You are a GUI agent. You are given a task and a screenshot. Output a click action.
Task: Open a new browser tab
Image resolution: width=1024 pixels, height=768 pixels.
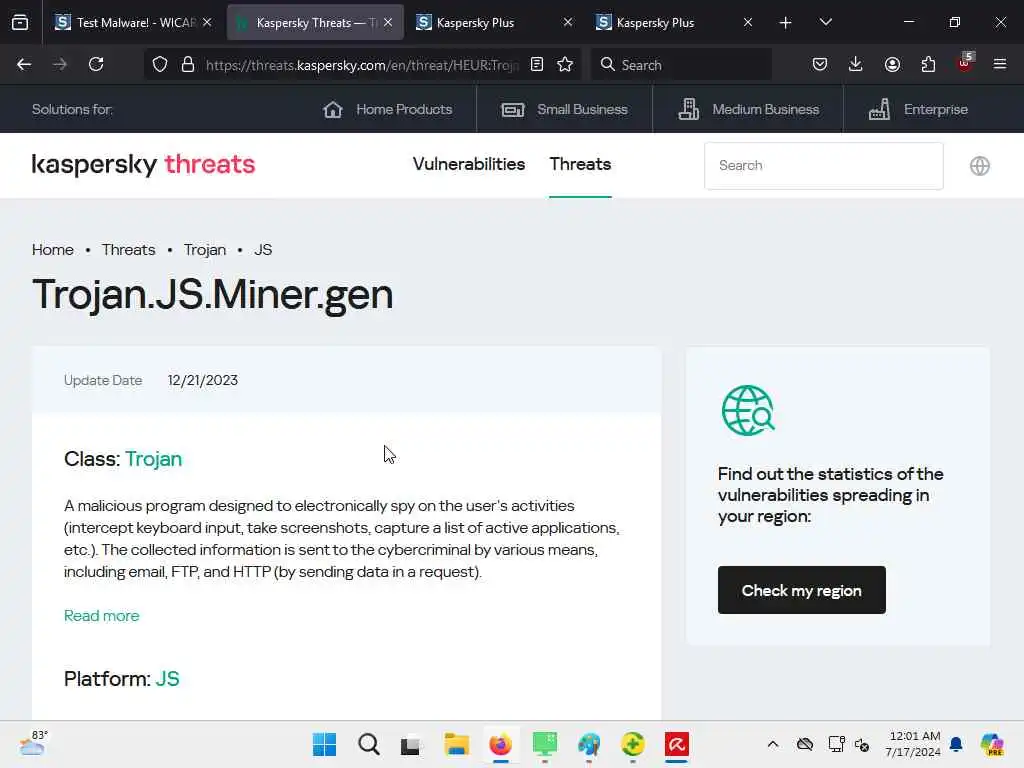[x=786, y=23]
